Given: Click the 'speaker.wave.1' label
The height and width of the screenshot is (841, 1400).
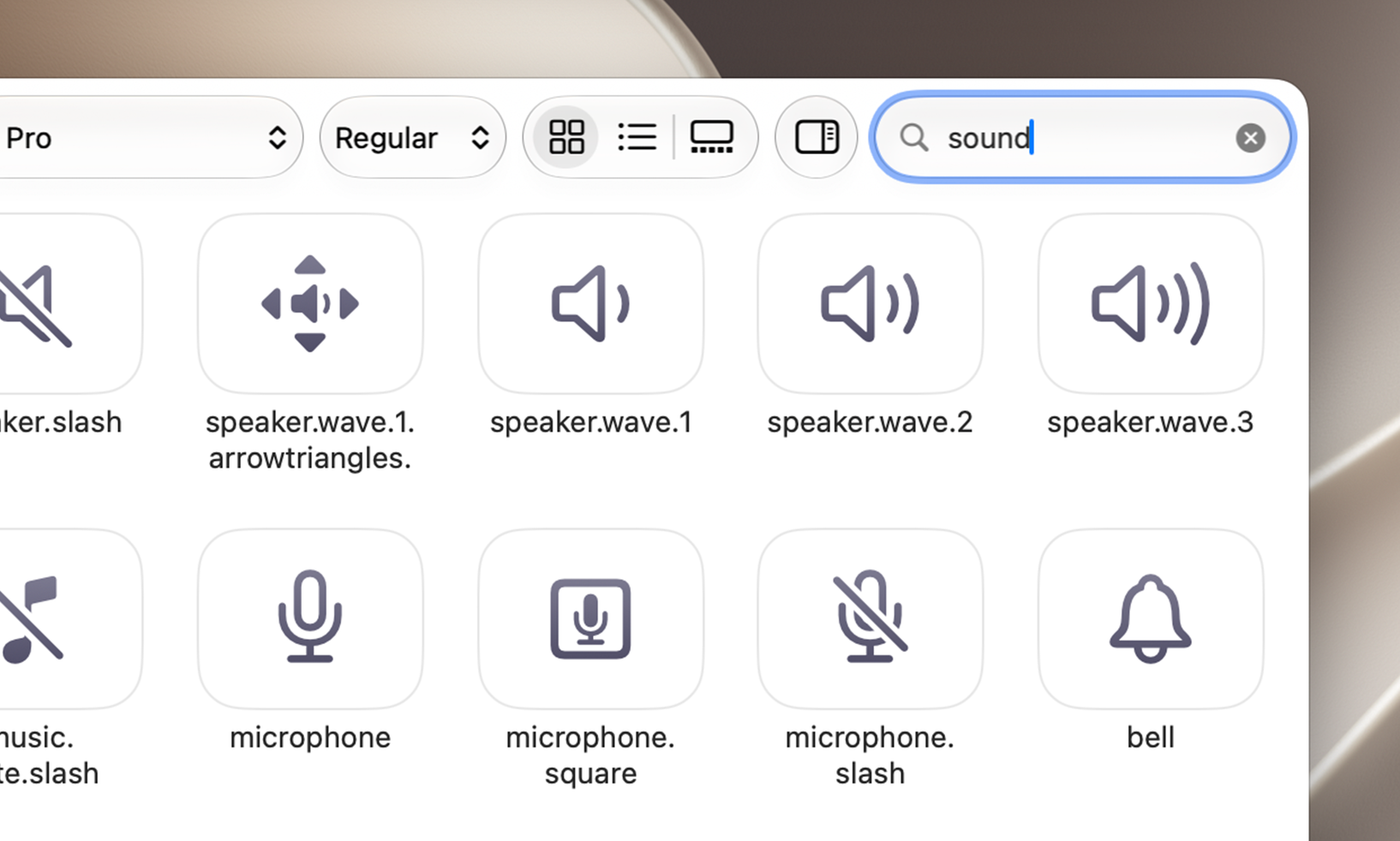Looking at the screenshot, I should tap(590, 422).
